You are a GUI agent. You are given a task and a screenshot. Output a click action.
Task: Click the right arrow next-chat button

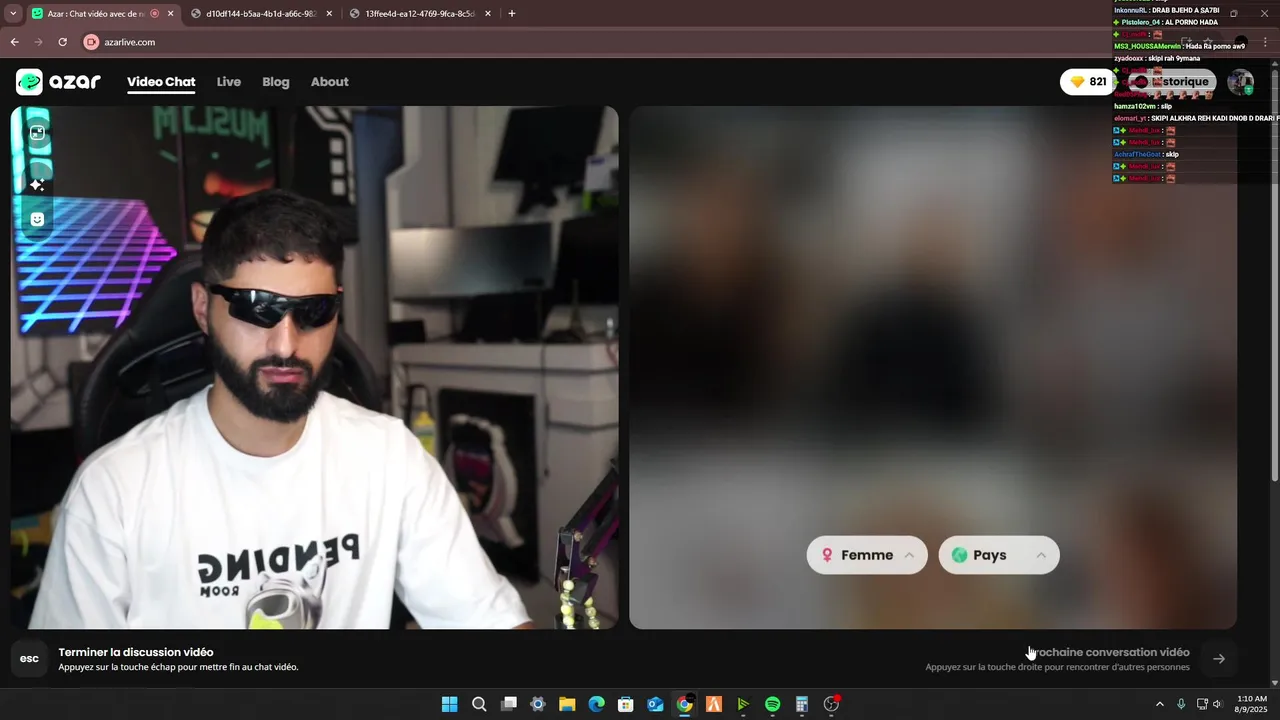pos(1219,658)
